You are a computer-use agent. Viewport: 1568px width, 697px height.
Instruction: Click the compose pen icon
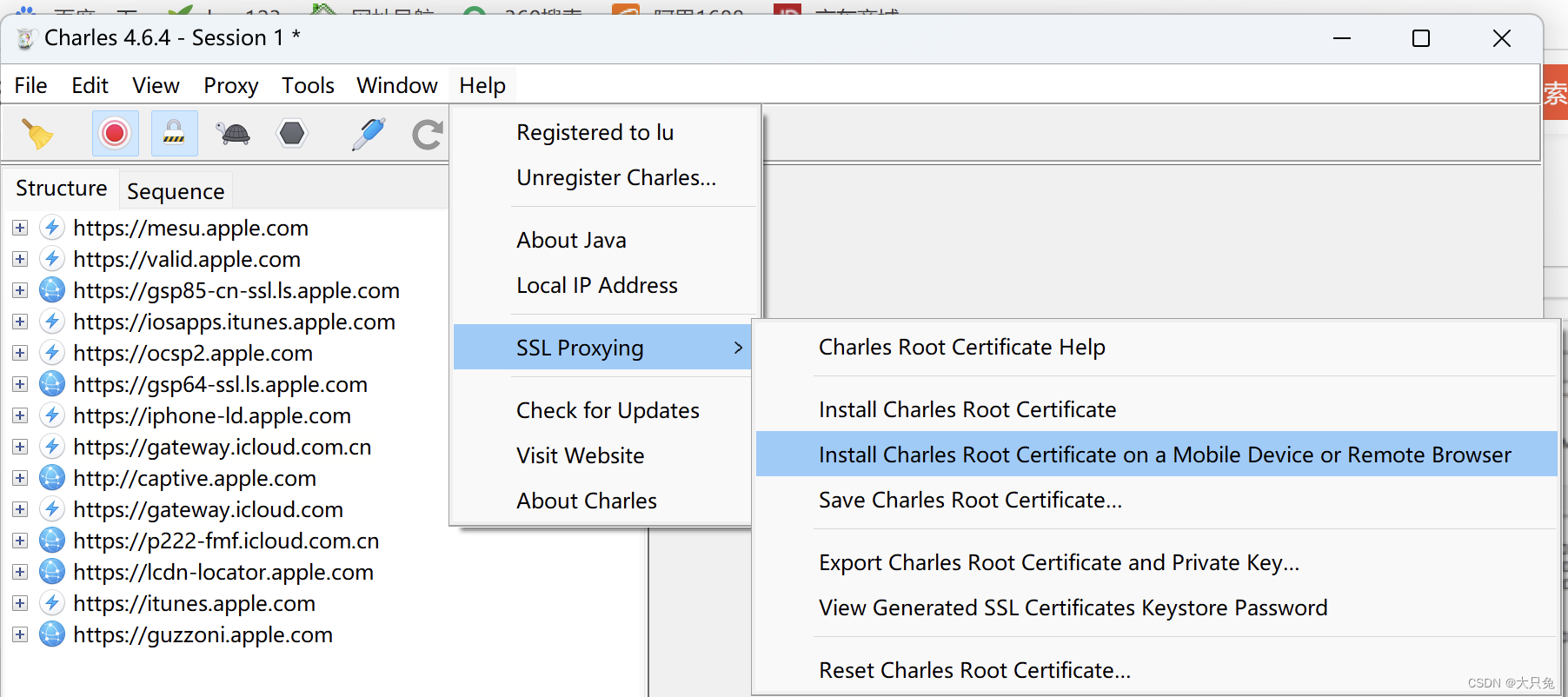coord(369,134)
